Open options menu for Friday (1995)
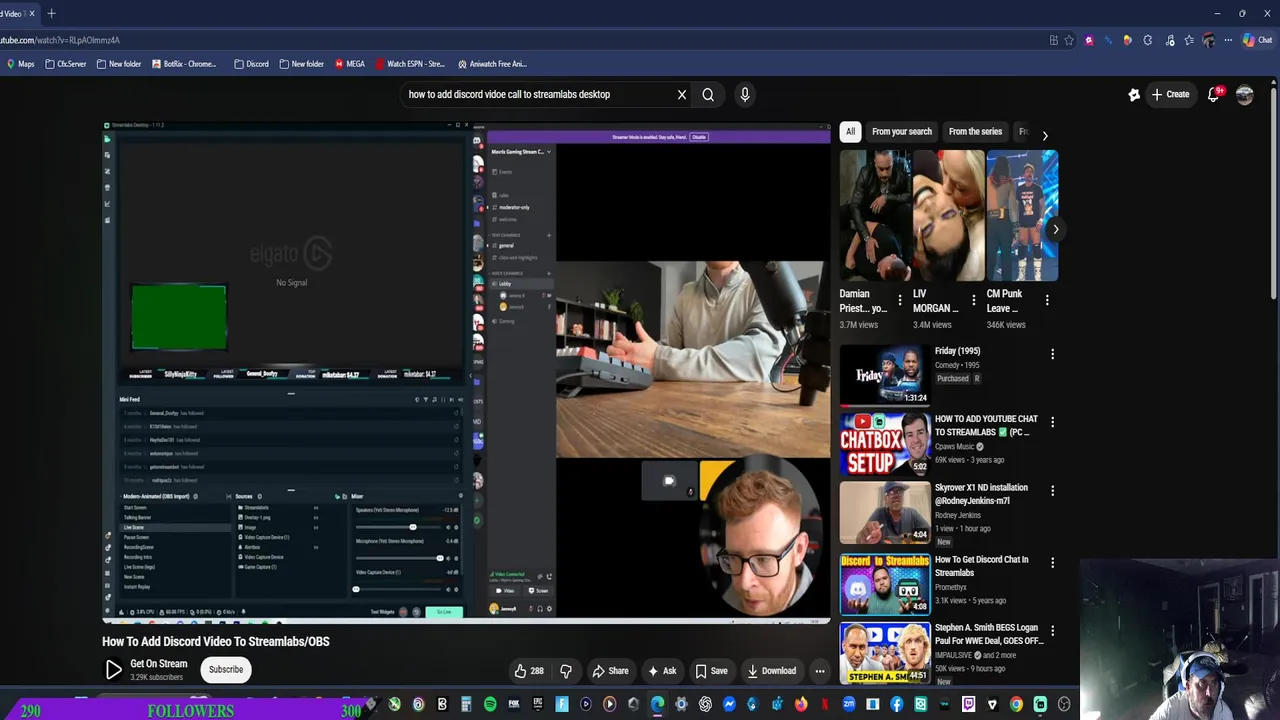Screen dimensions: 1280x720 (x=1052, y=354)
